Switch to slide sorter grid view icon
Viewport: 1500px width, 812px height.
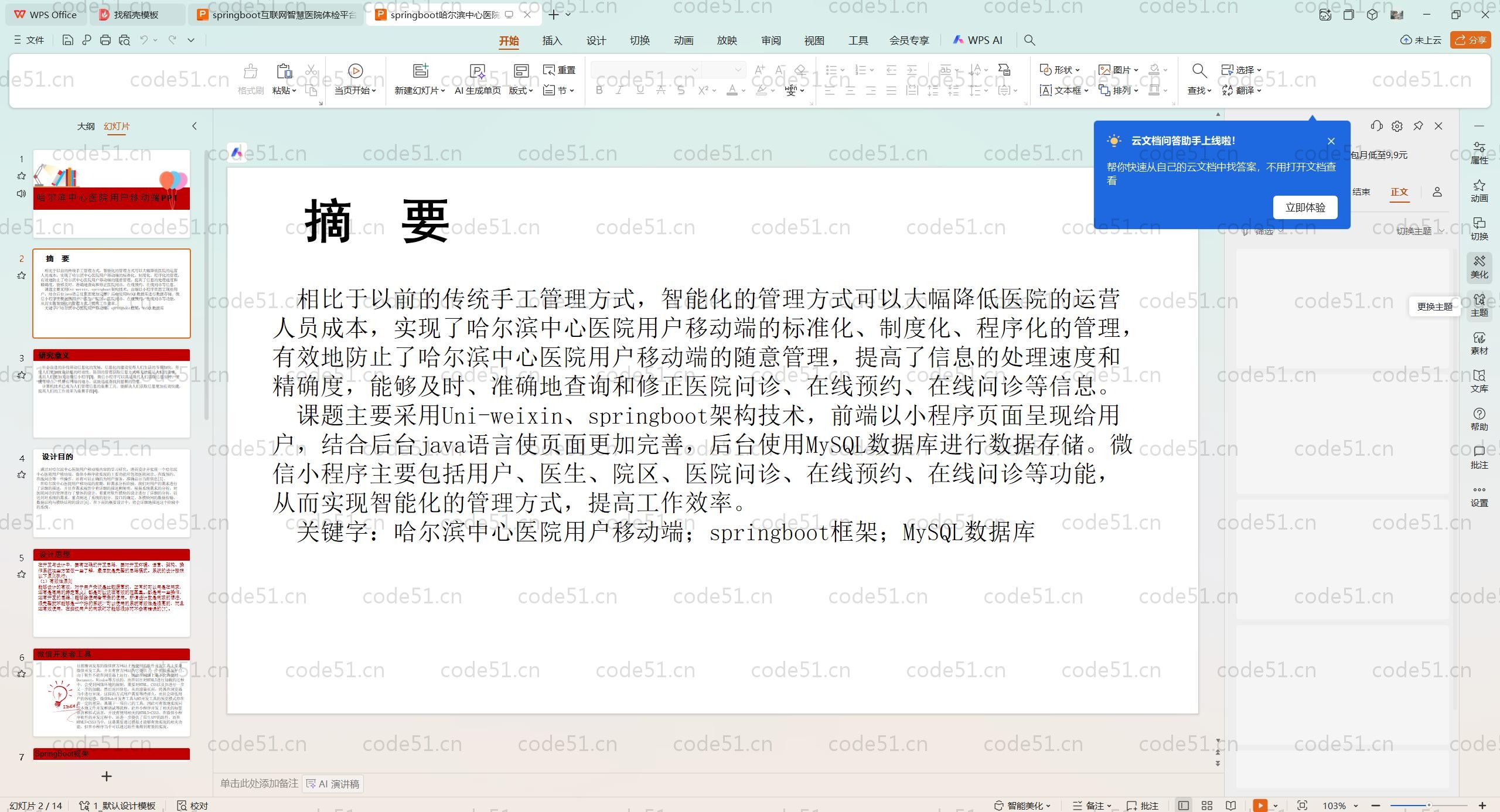pyautogui.click(x=1207, y=806)
